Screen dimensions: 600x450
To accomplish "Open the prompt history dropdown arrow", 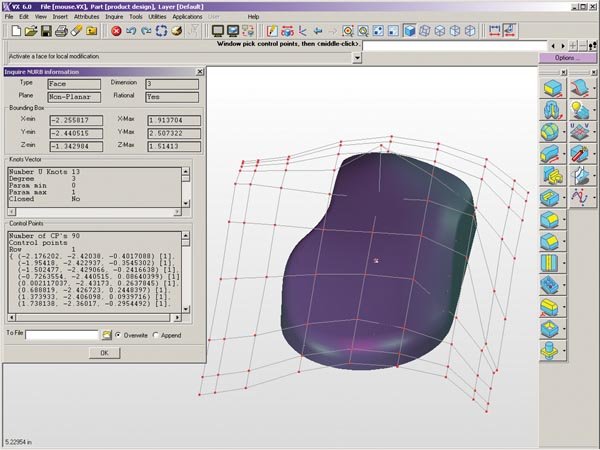I will point(357,58).
